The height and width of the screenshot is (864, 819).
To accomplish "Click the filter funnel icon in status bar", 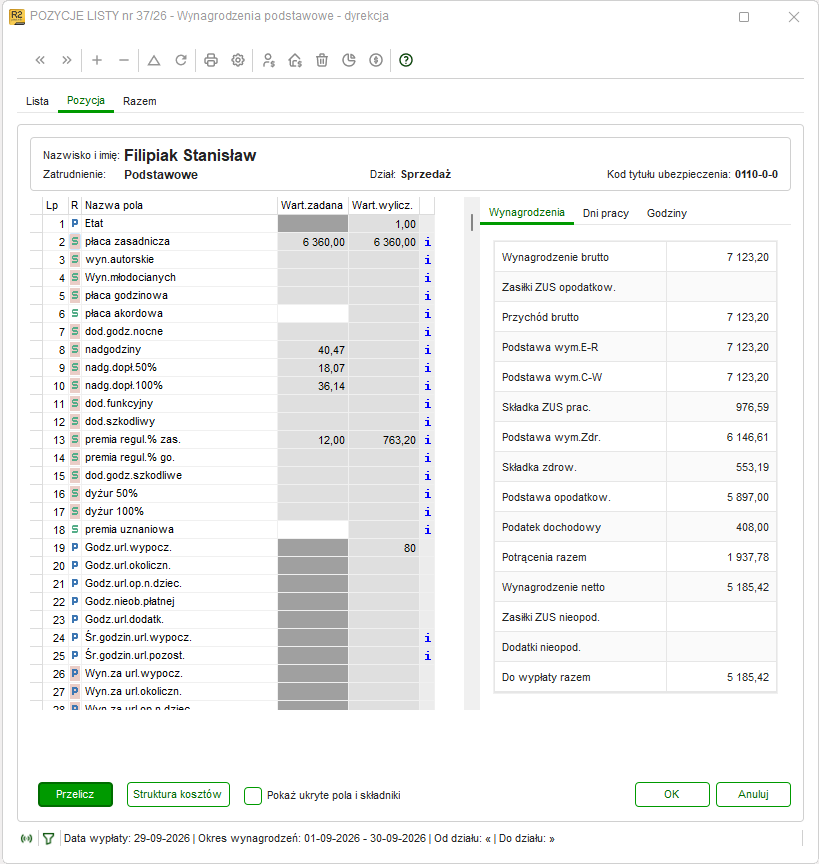I will (49, 839).
